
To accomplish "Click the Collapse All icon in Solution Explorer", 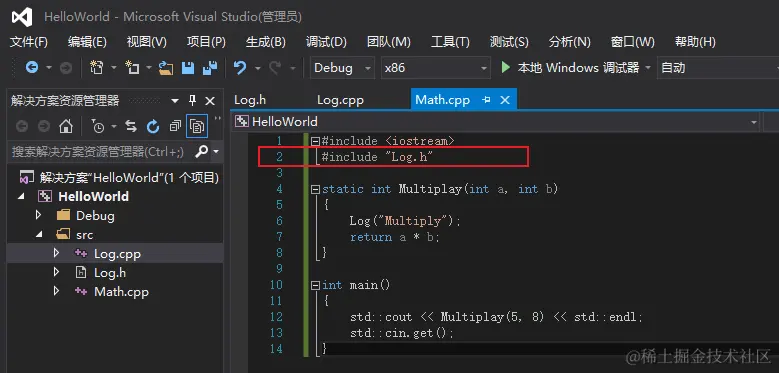I will click(175, 127).
